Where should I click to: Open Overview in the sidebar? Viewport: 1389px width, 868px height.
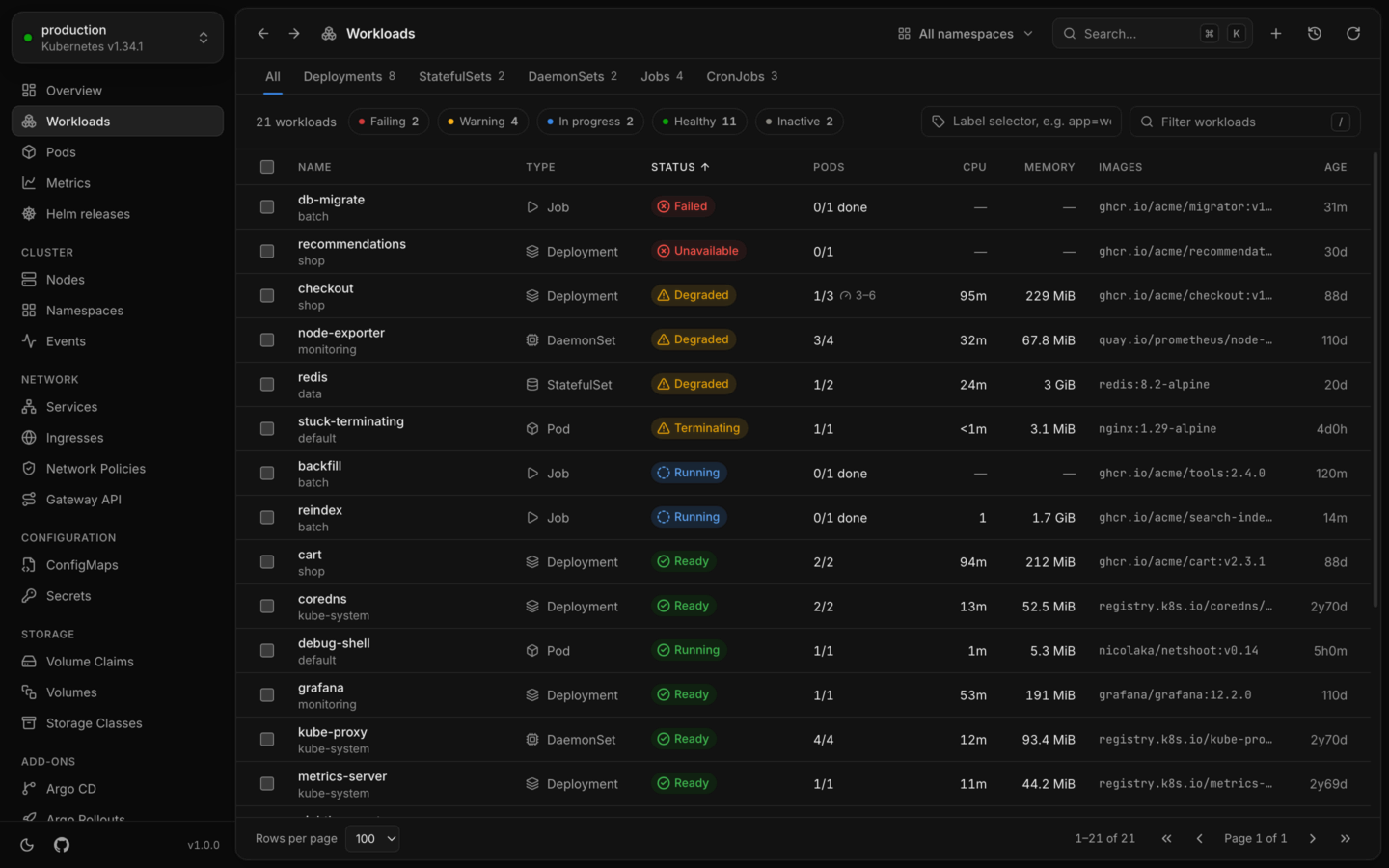point(118,91)
